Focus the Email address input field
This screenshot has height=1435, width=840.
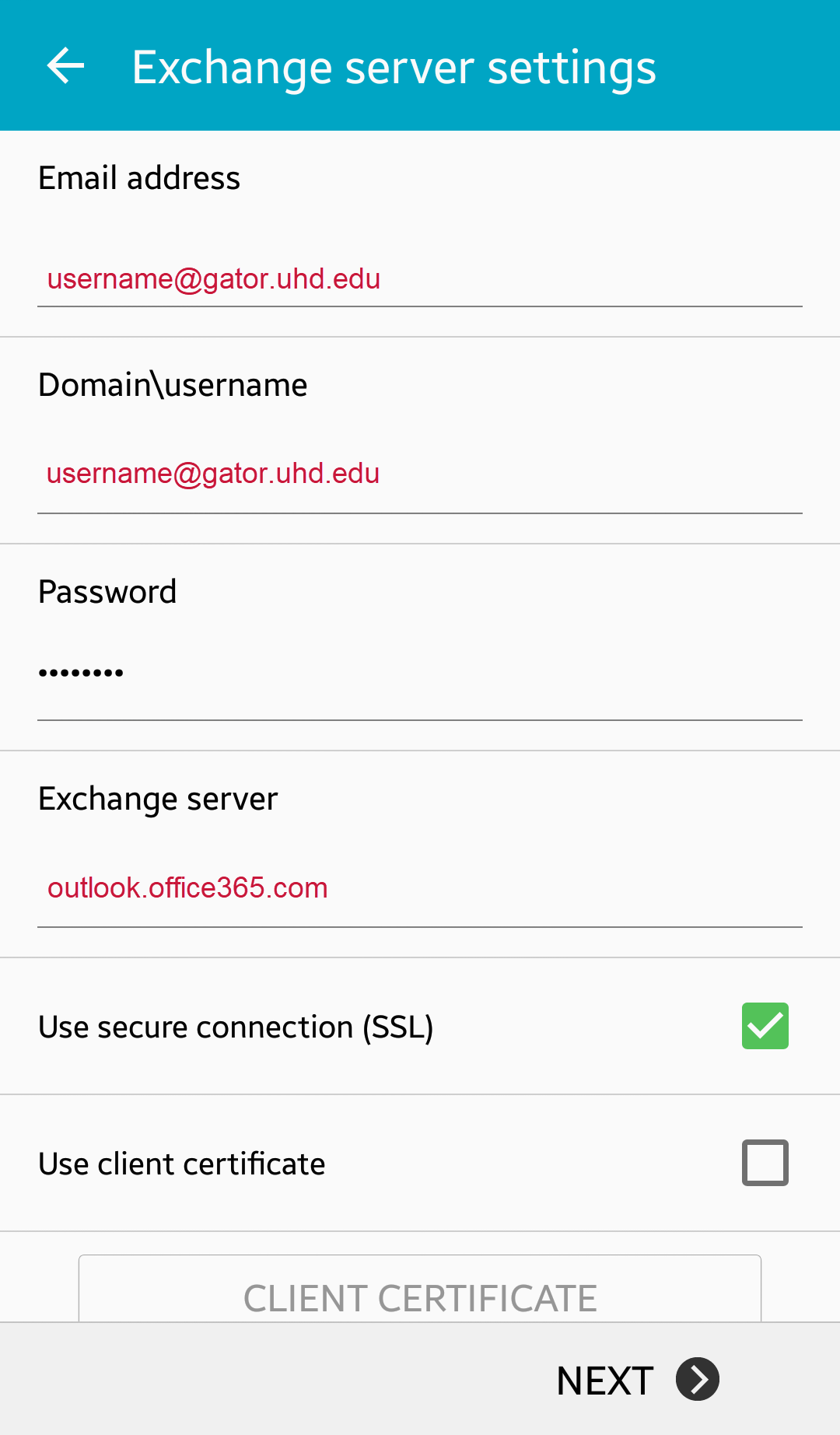(420, 278)
